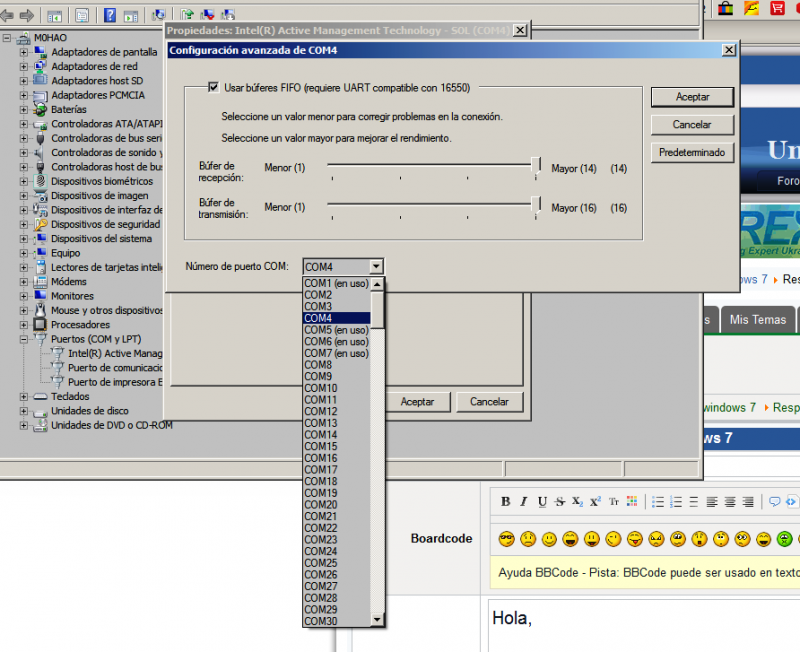Open the font size Tr tool
Image resolution: width=800 pixels, height=652 pixels.
614,501
